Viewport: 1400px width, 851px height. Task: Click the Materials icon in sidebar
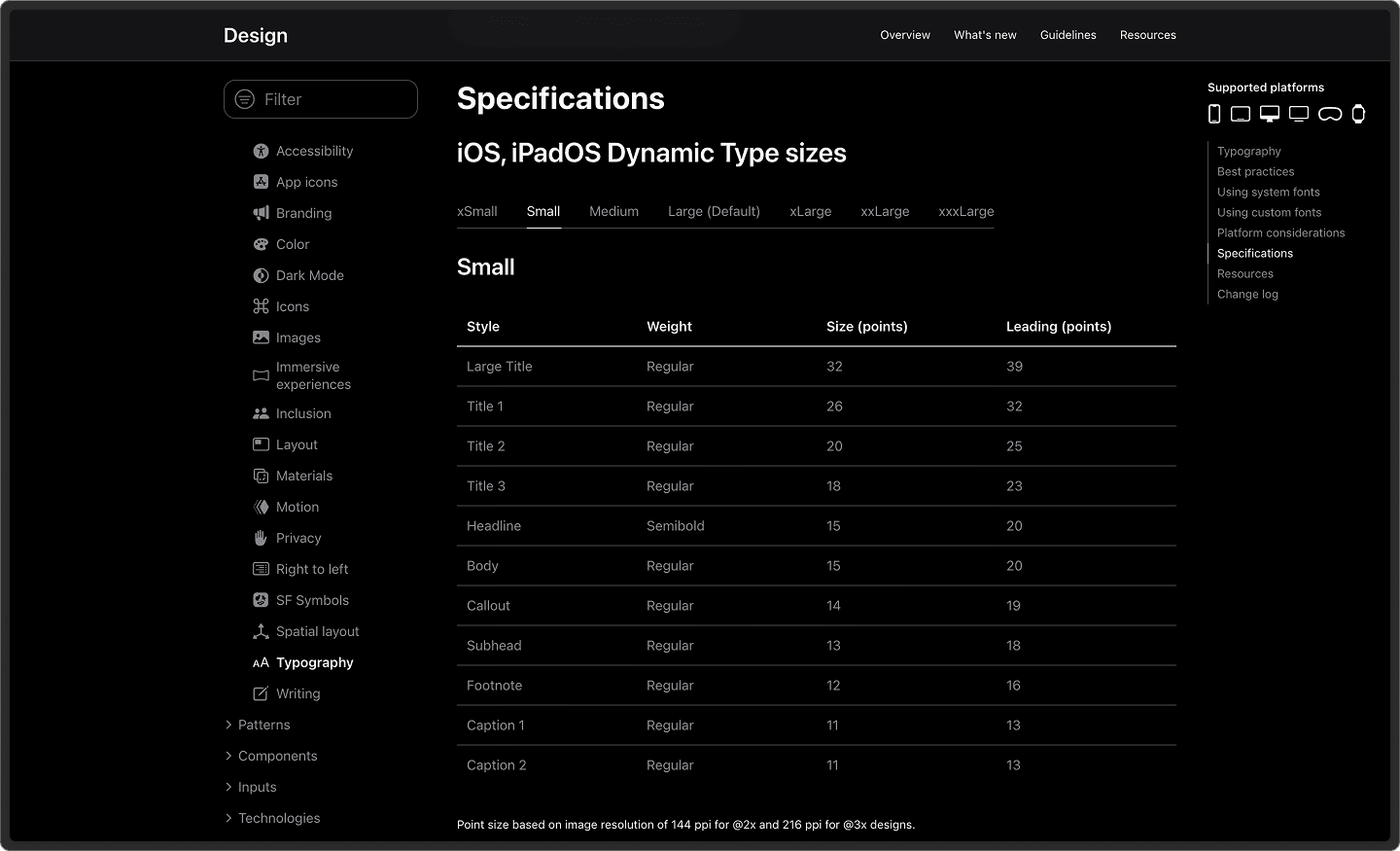[x=261, y=476]
